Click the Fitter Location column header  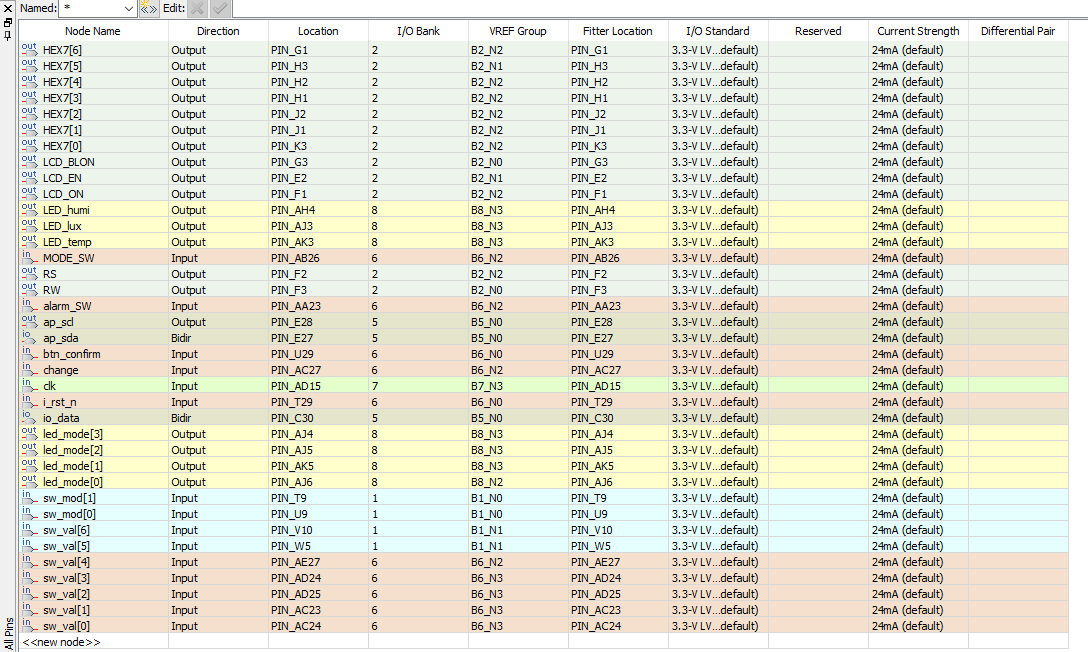click(618, 31)
